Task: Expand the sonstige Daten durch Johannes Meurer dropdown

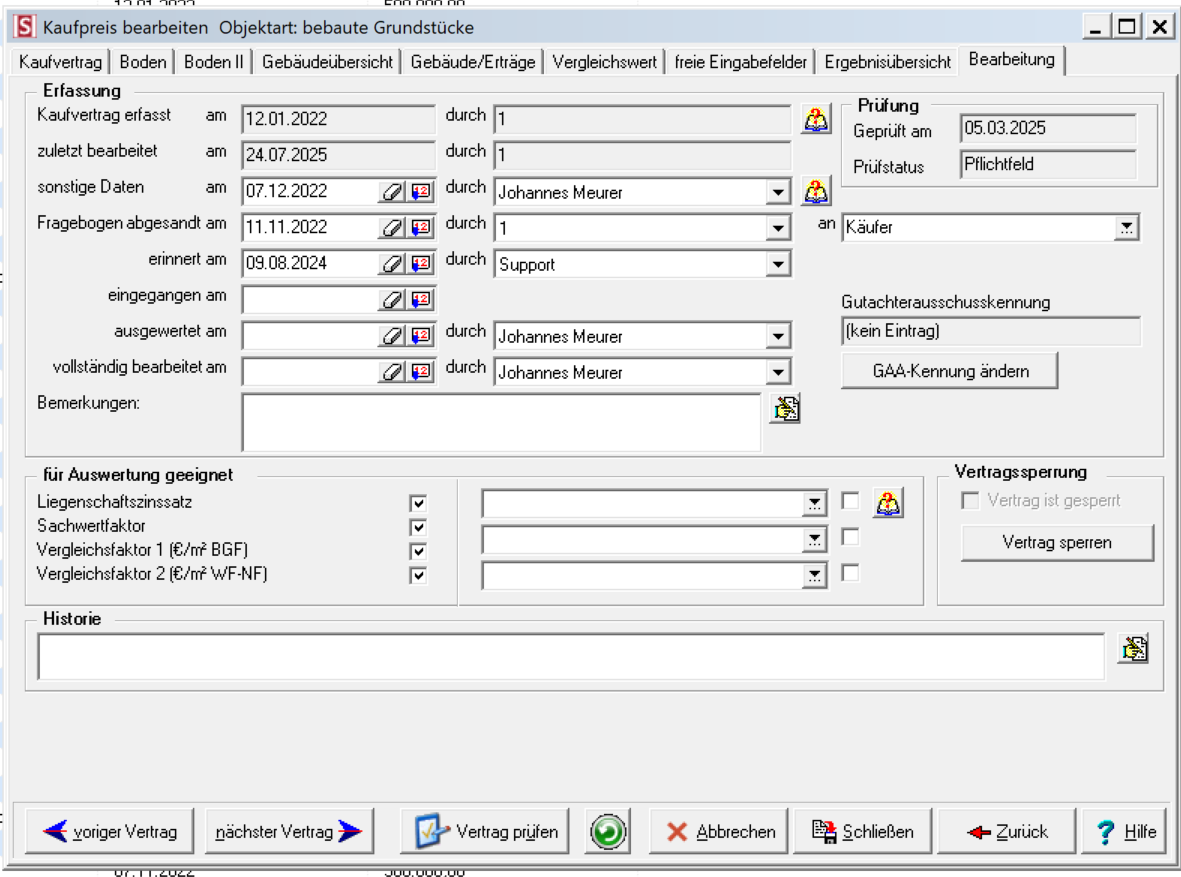Action: tap(778, 192)
